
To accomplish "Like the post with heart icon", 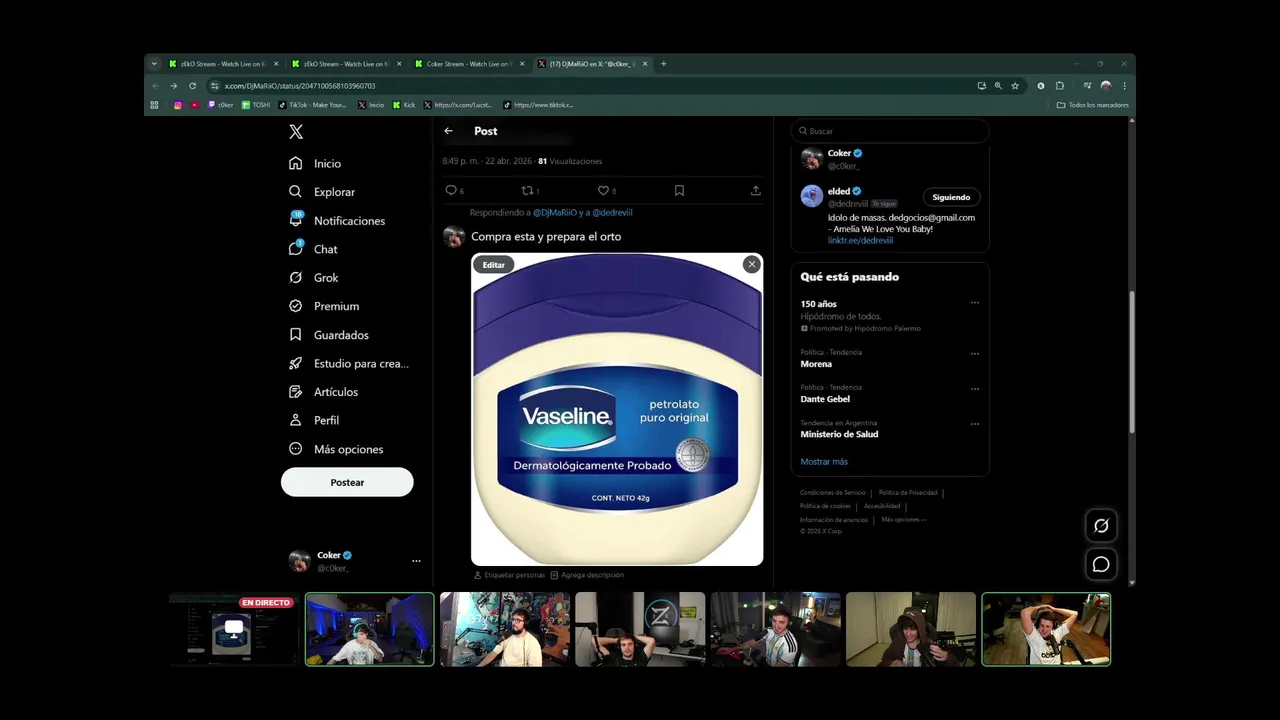I will (x=603, y=190).
